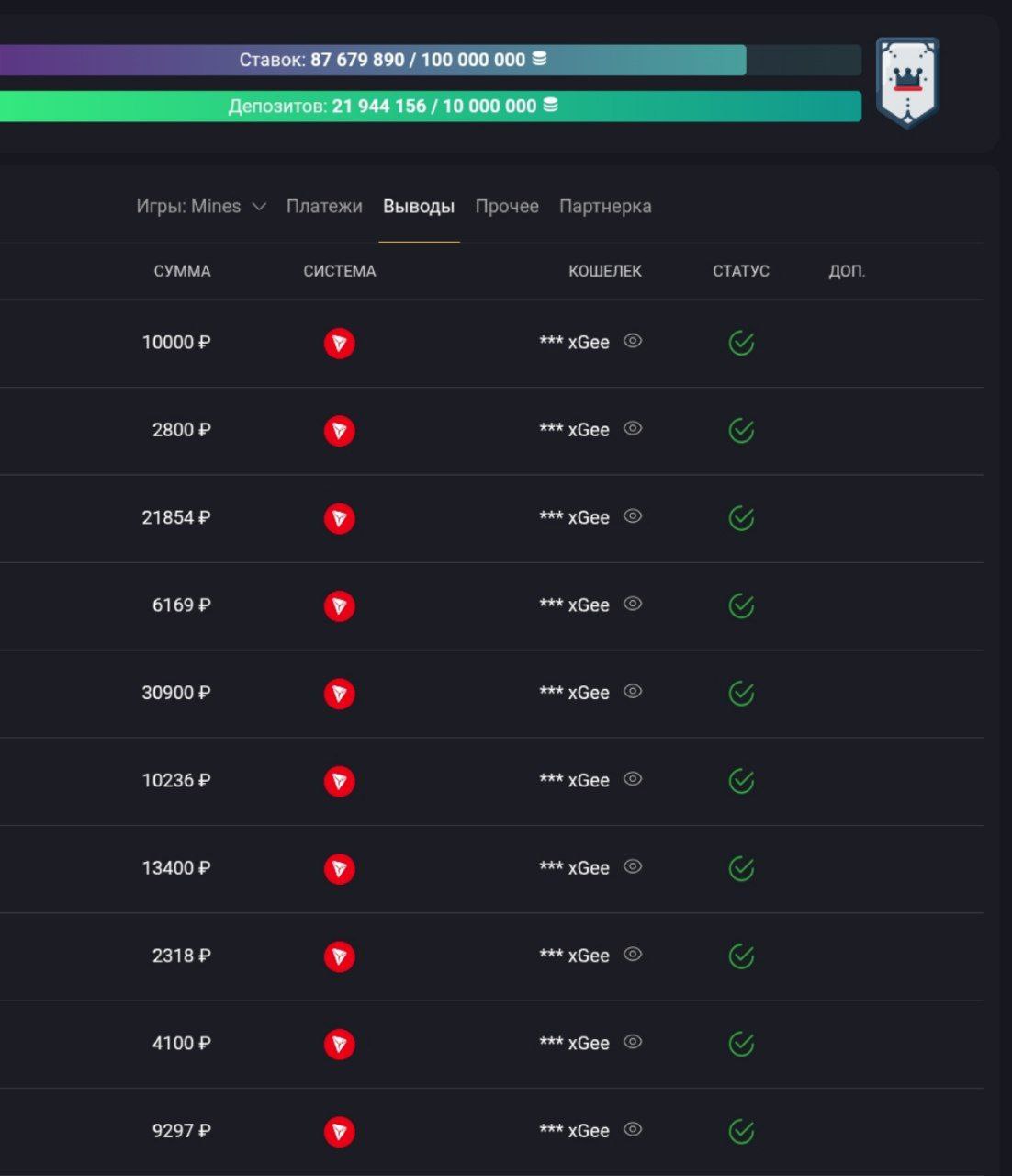1012x1176 pixels.
Task: Show the full wallet in the 6169 ₽ row
Action: click(x=633, y=604)
